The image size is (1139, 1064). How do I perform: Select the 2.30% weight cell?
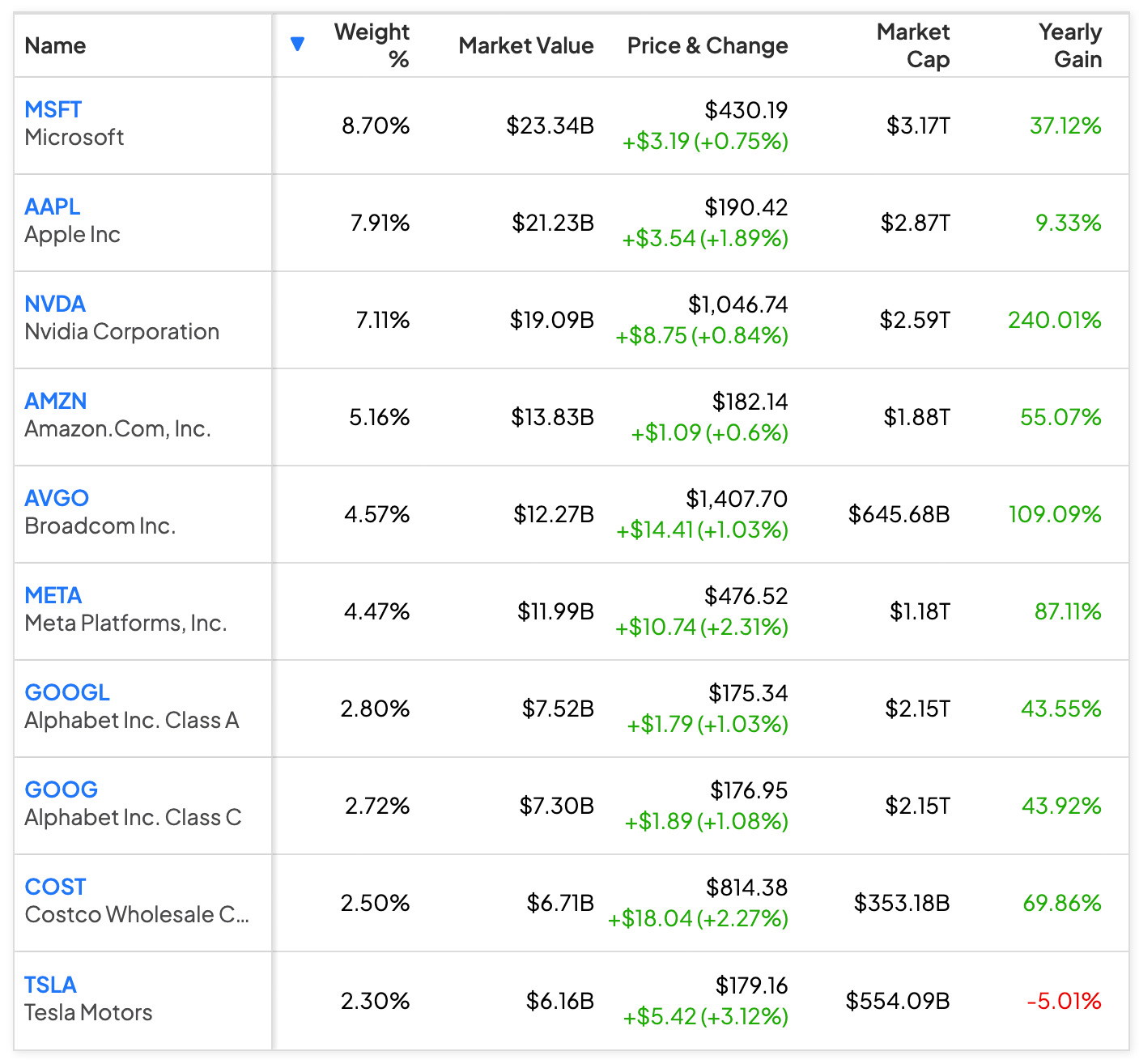(376, 1001)
